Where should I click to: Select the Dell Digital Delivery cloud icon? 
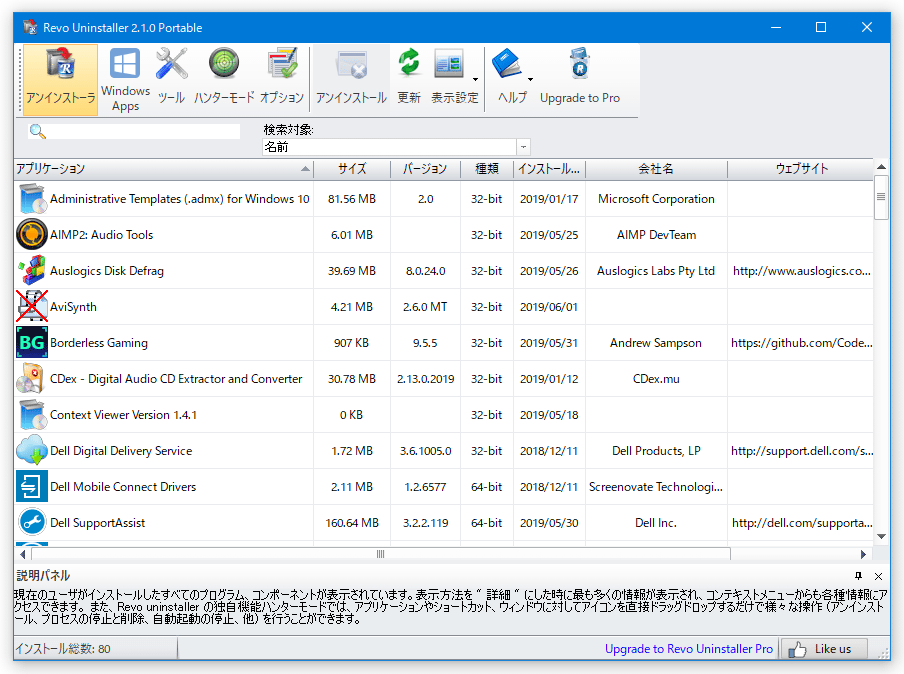32,451
